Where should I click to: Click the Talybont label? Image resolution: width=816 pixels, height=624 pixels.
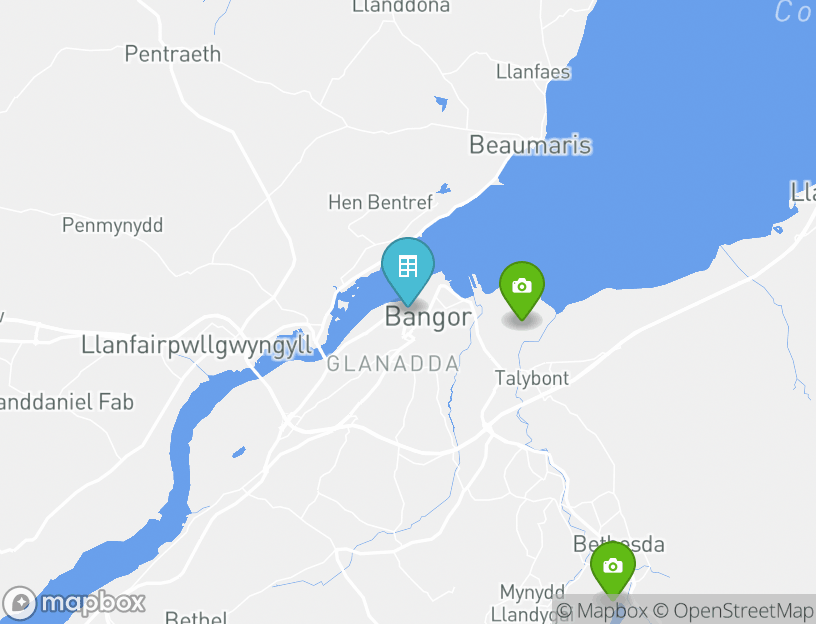(x=531, y=378)
